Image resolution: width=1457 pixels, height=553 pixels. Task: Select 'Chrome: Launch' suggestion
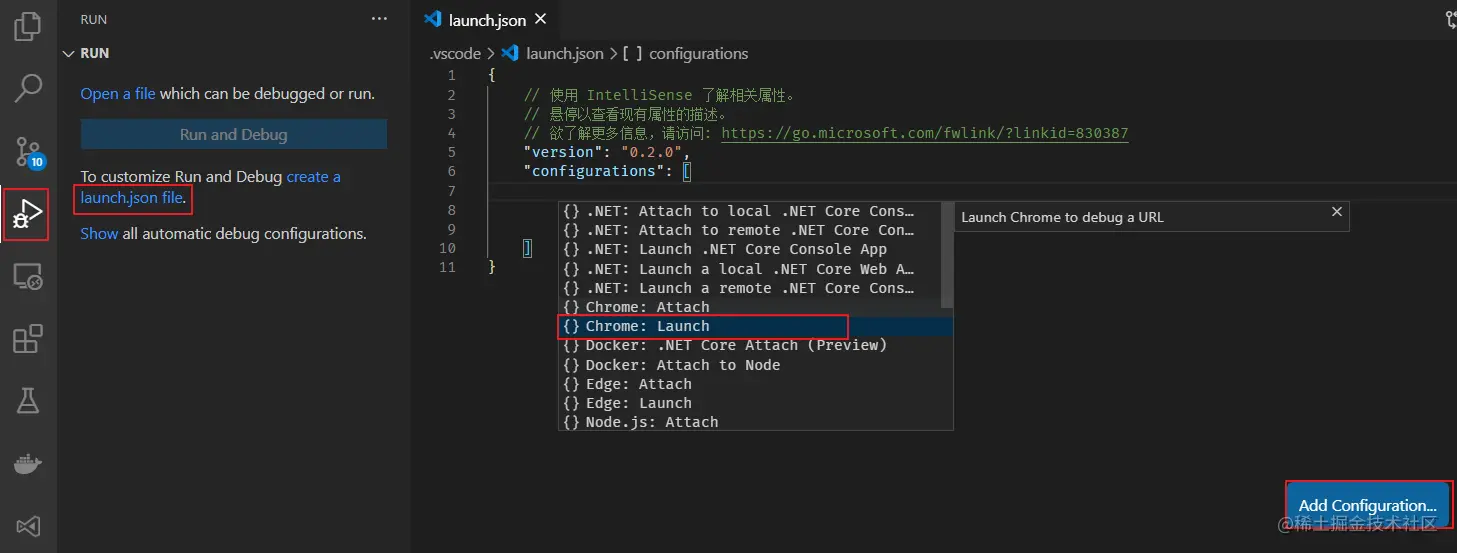[x=755, y=326]
